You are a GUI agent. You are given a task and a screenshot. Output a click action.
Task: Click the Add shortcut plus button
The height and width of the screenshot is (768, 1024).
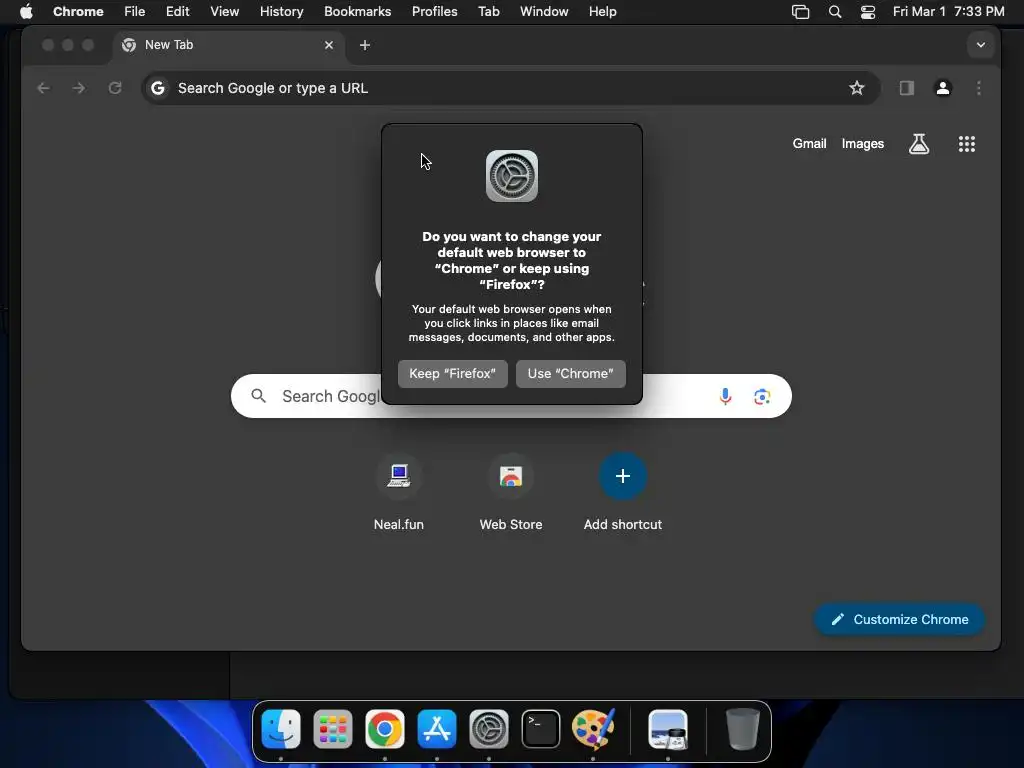tap(622, 476)
